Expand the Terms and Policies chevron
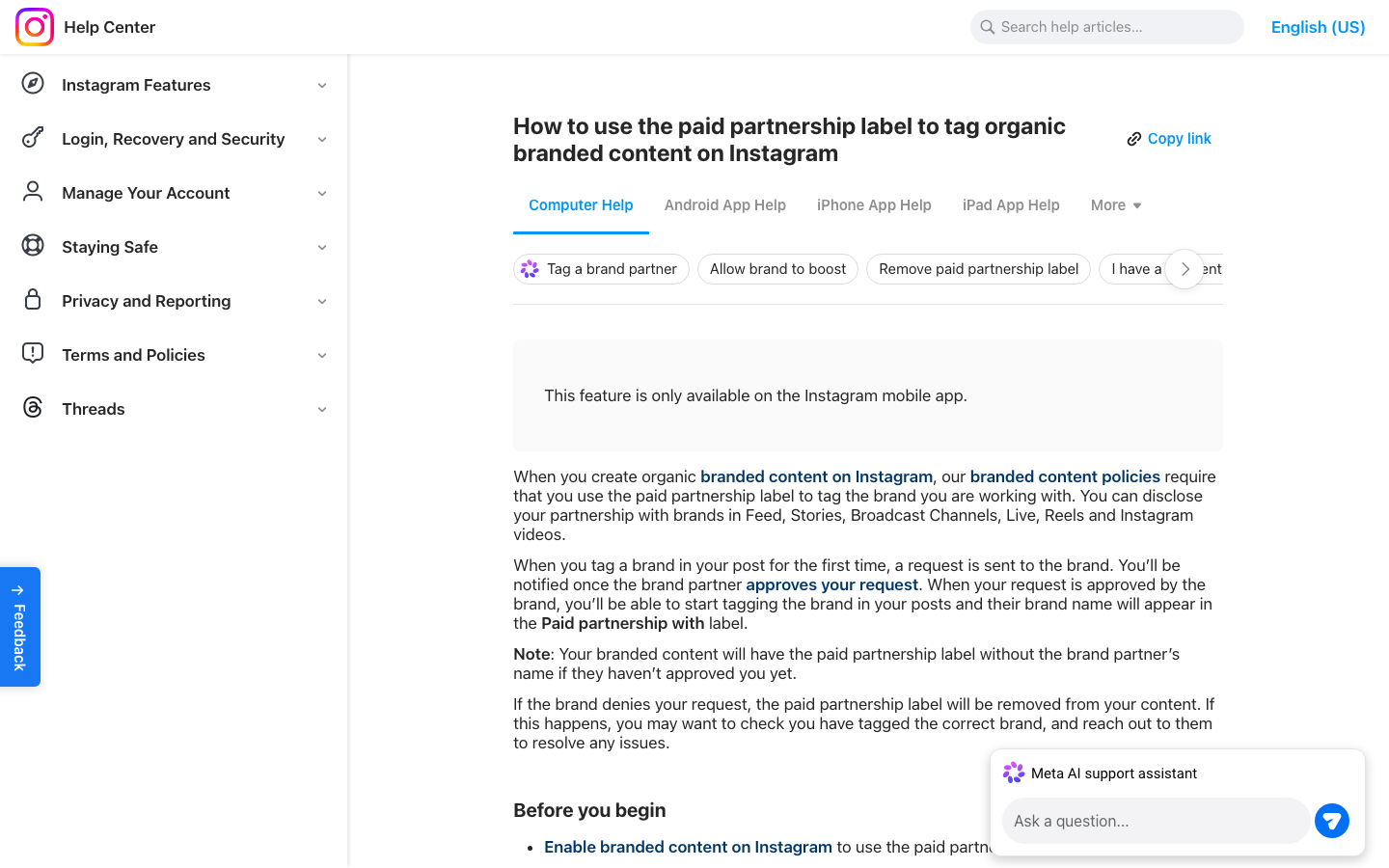Image resolution: width=1389 pixels, height=868 pixels. click(322, 355)
